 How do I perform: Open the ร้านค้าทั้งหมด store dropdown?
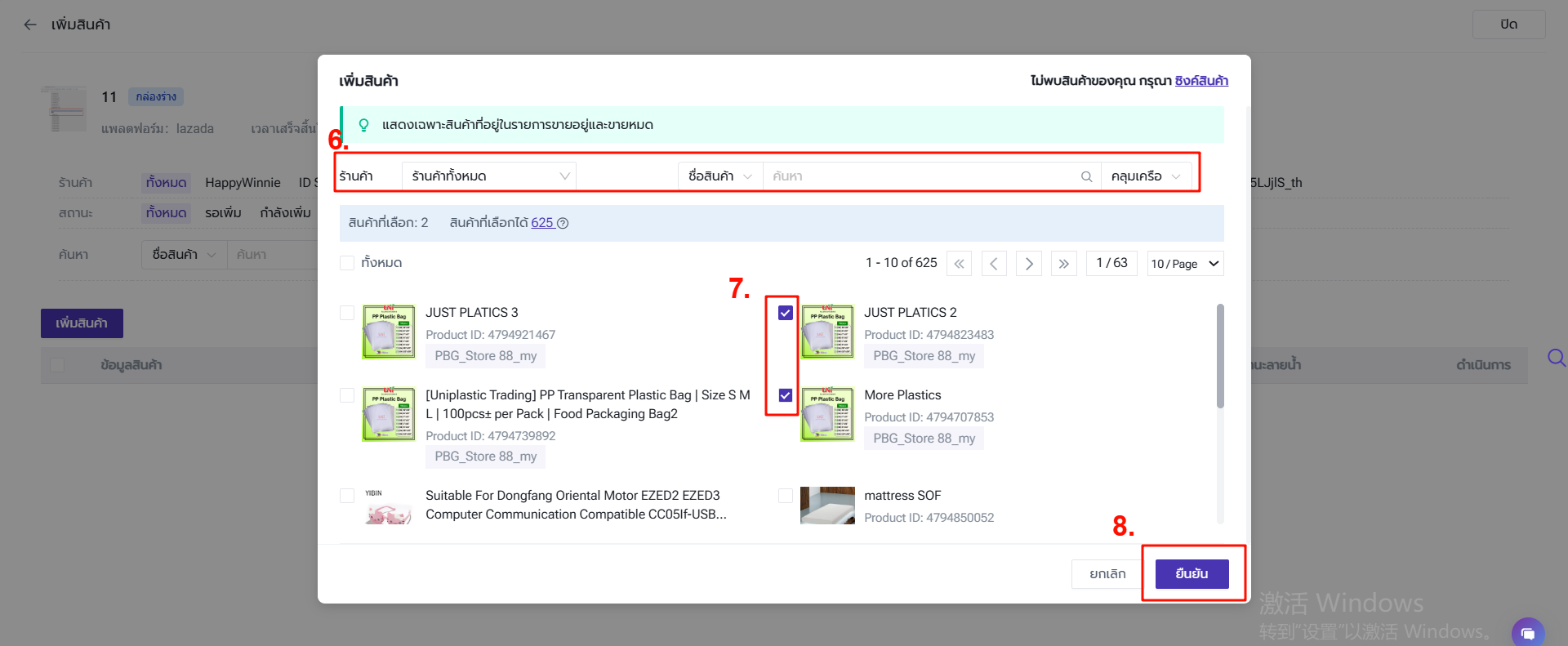[489, 176]
